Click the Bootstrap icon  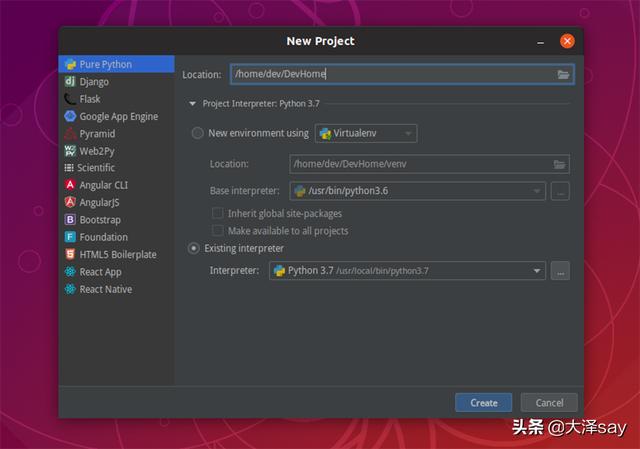pos(70,220)
